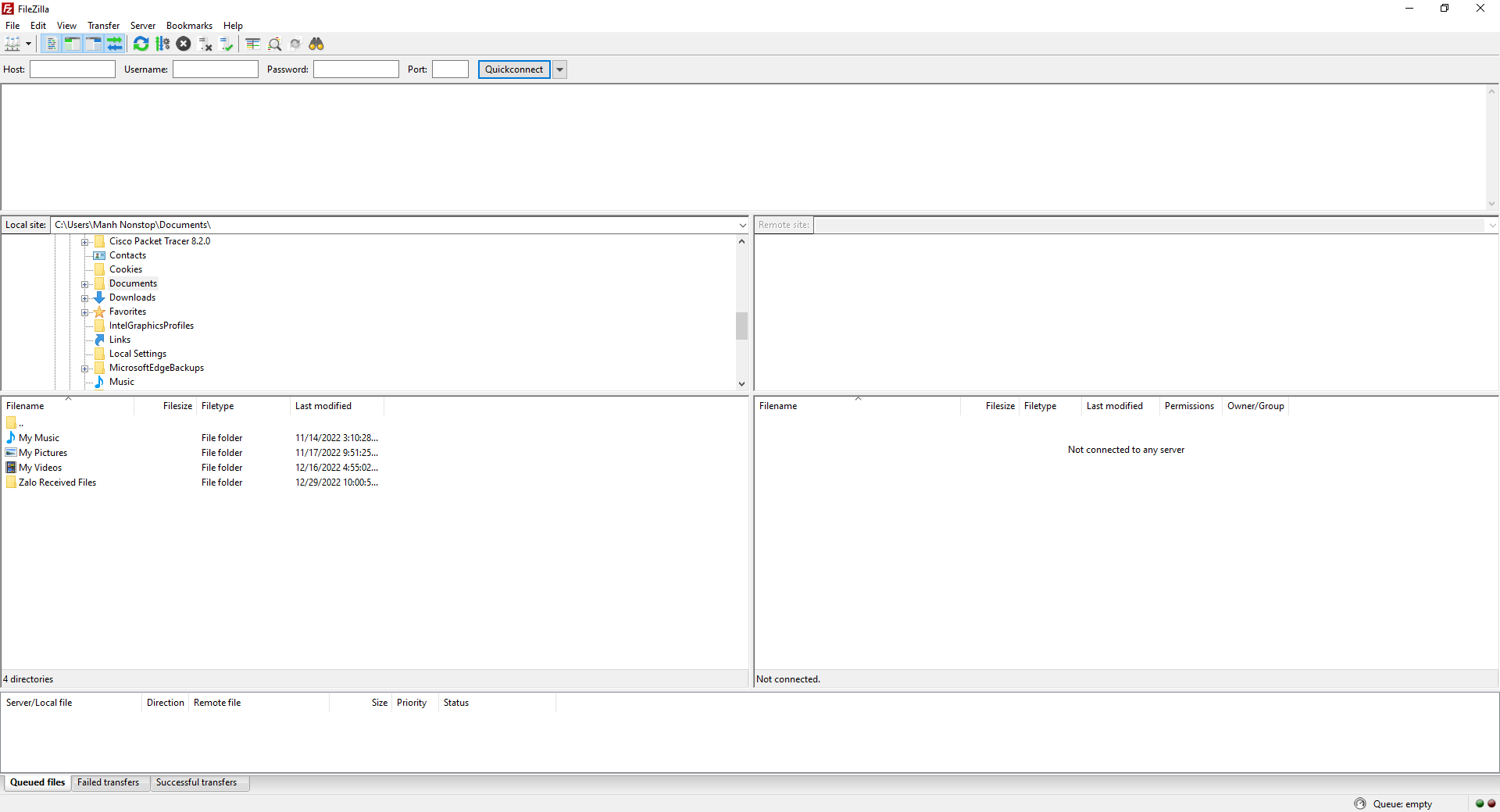
Task: Toggle filename filters with magnifier icon
Action: (274, 44)
